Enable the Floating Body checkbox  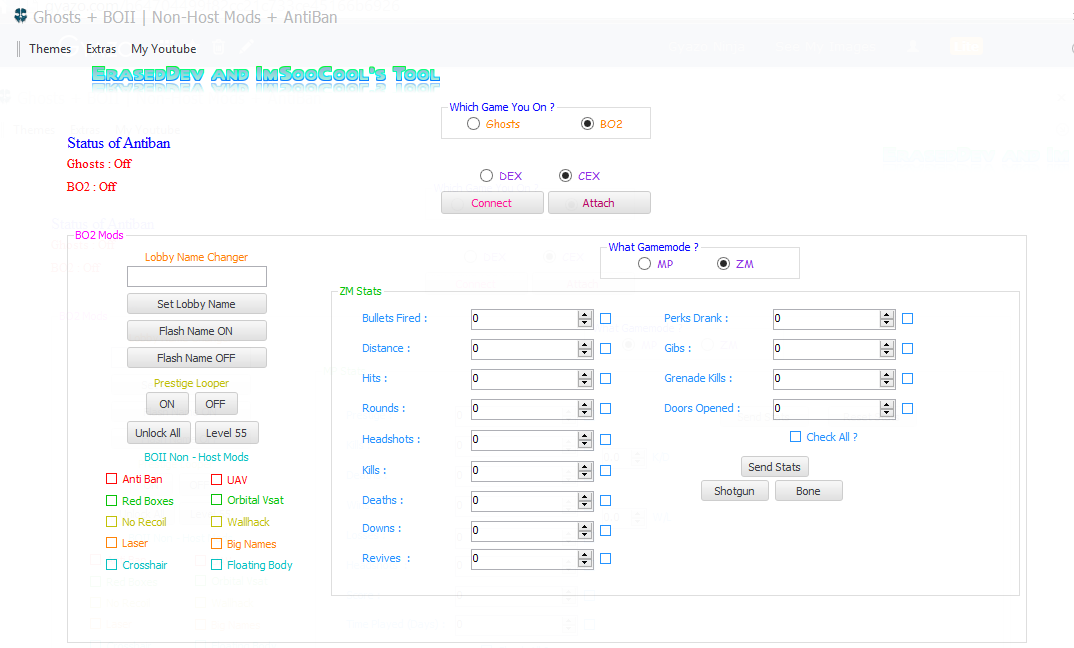pyautogui.click(x=216, y=564)
